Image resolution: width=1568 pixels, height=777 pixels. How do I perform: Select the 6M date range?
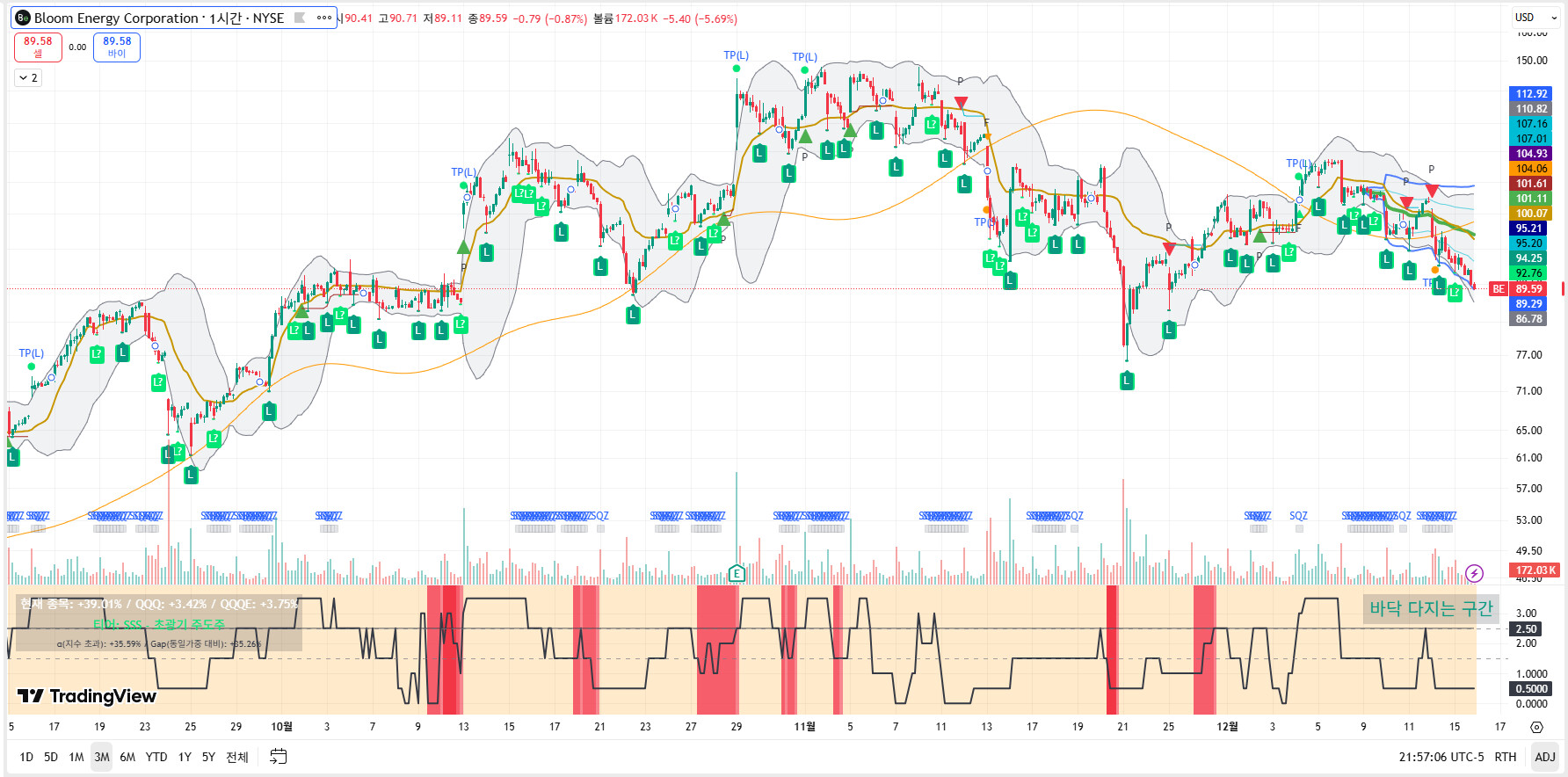(127, 757)
